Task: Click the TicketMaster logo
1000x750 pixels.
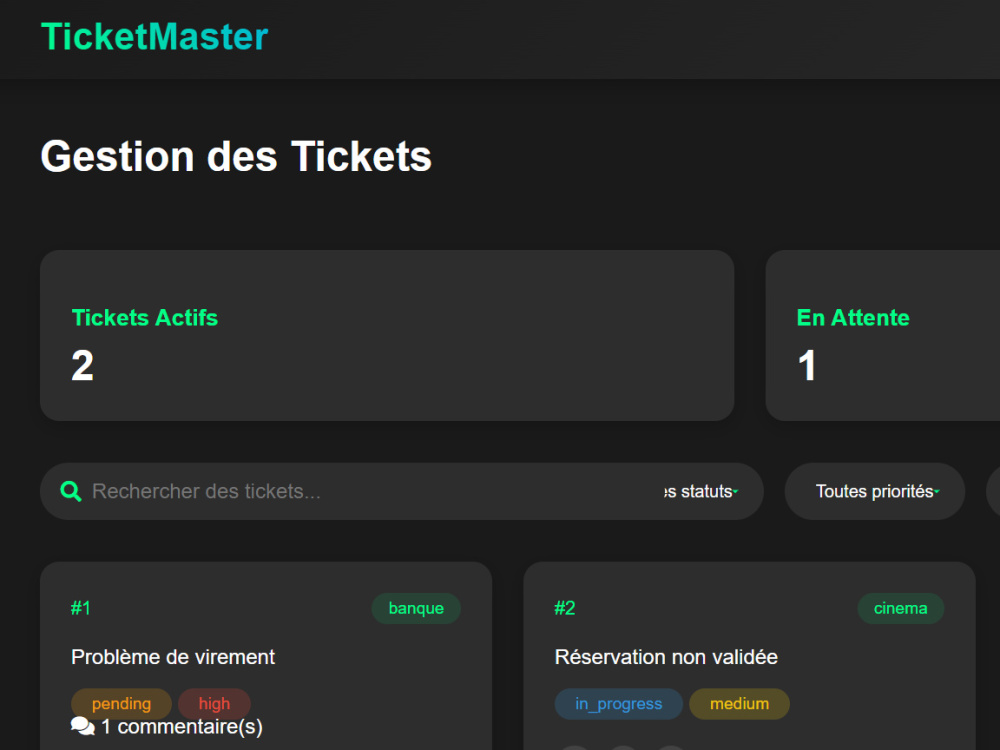Action: point(154,37)
